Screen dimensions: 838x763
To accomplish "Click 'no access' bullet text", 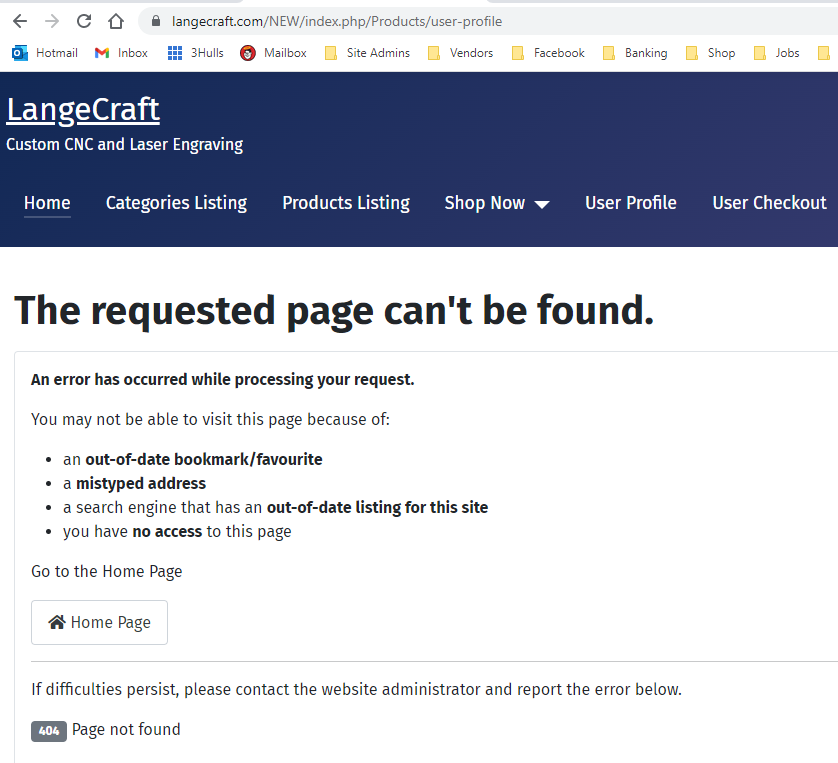I will [x=167, y=532].
